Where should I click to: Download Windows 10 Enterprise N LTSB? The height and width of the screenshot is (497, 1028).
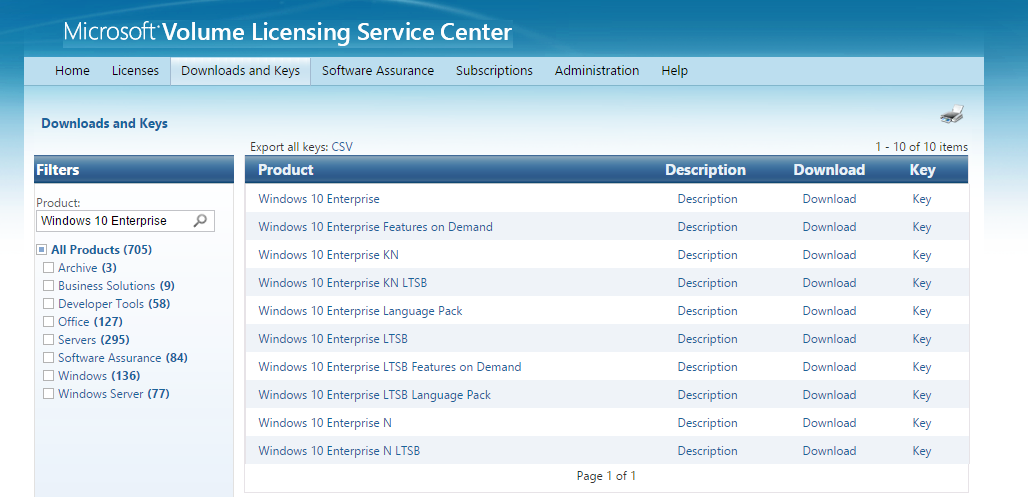pos(829,451)
